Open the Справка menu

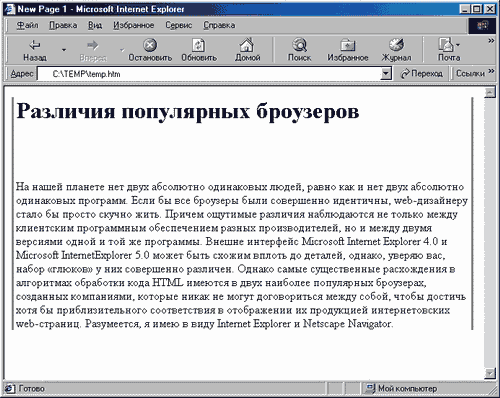click(x=219, y=25)
